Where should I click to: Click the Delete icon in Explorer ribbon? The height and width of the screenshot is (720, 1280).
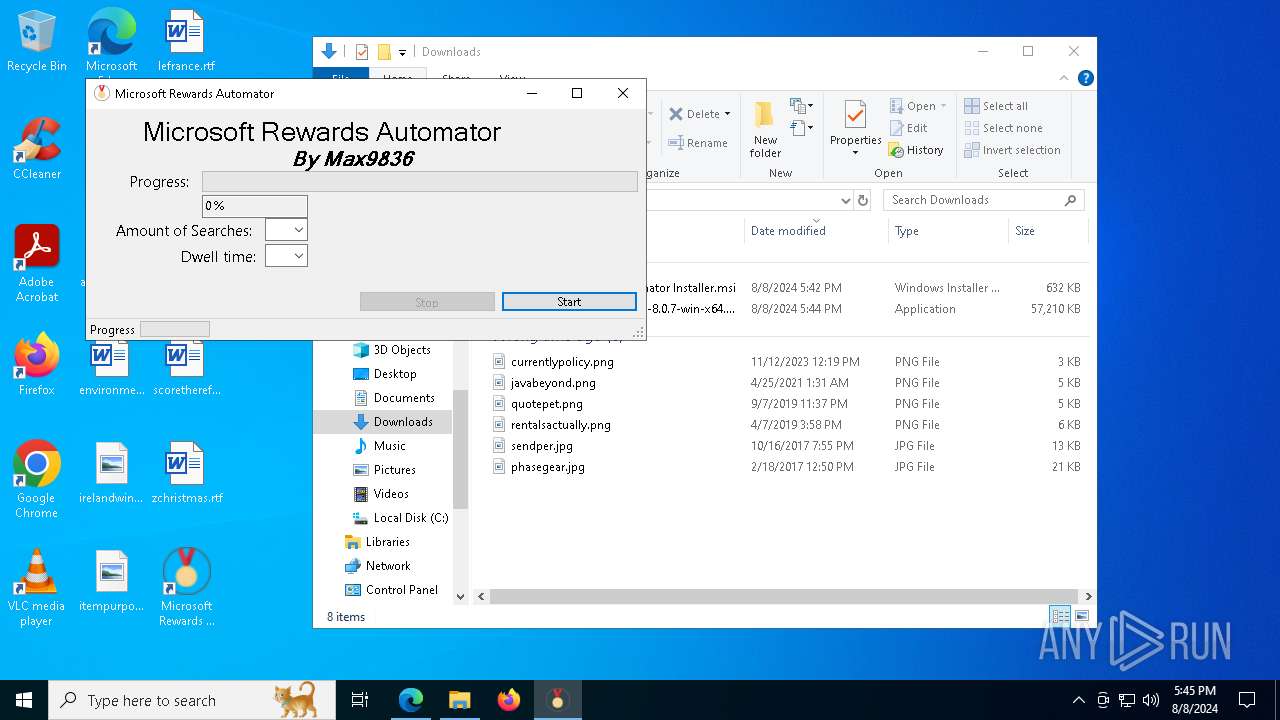pyautogui.click(x=676, y=114)
